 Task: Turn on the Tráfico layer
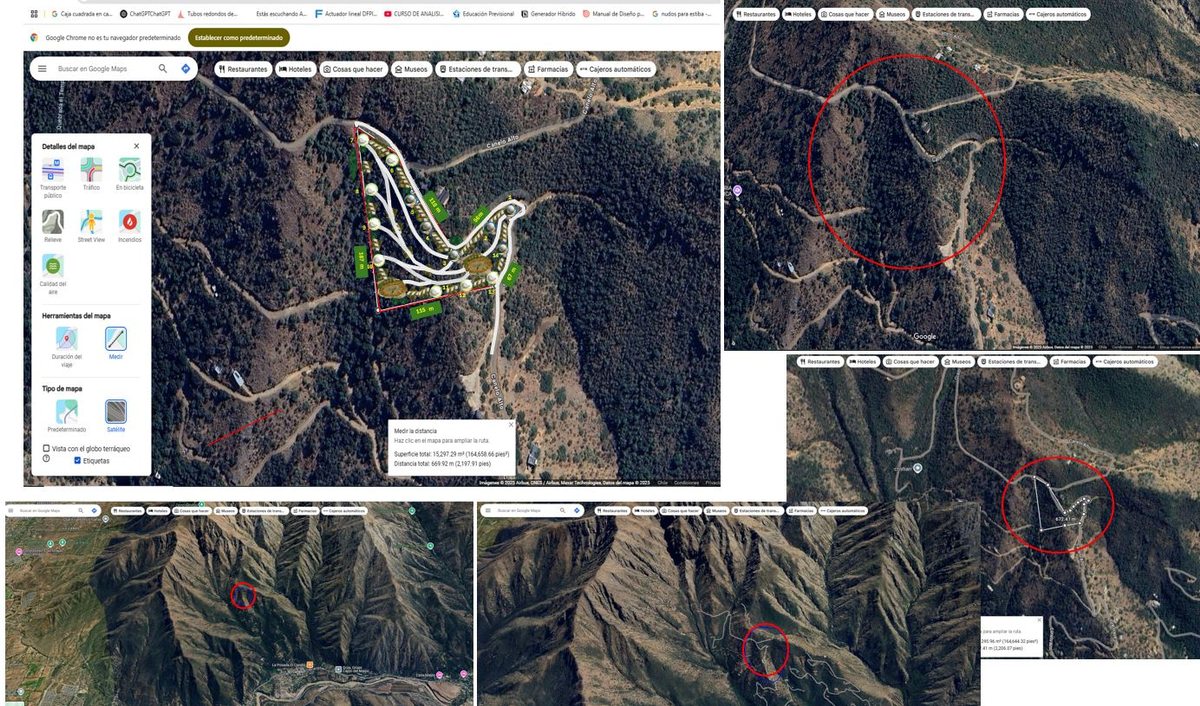pos(91,170)
